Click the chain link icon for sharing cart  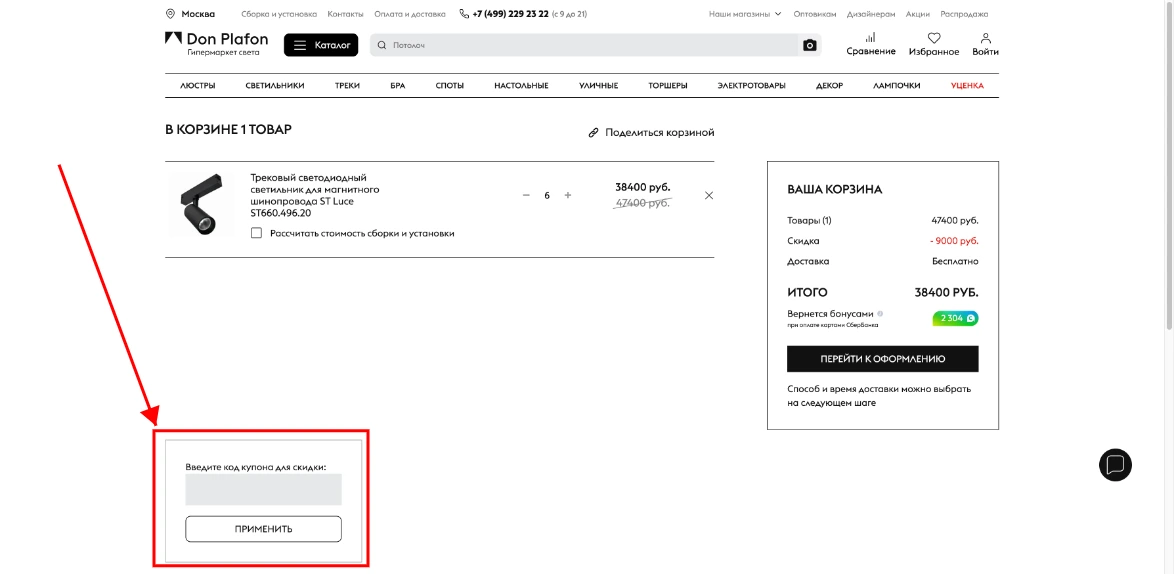coord(594,132)
